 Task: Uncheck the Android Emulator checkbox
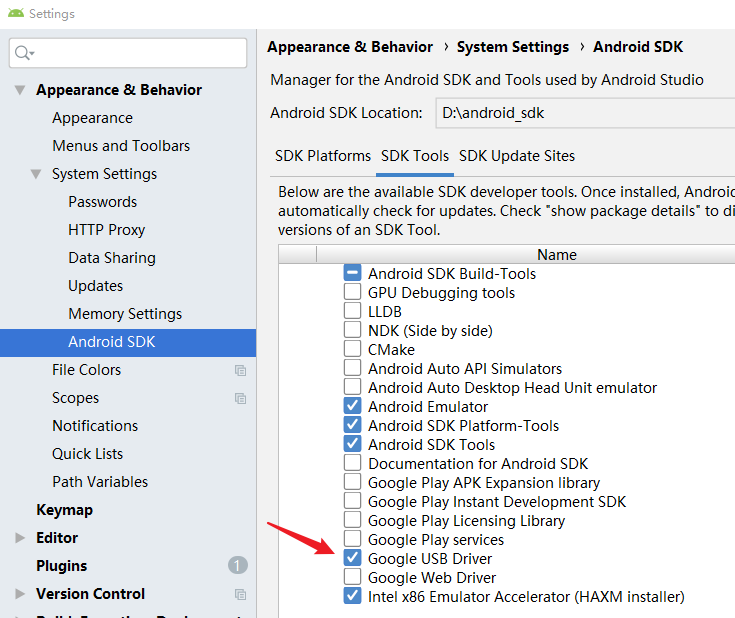pyautogui.click(x=352, y=406)
